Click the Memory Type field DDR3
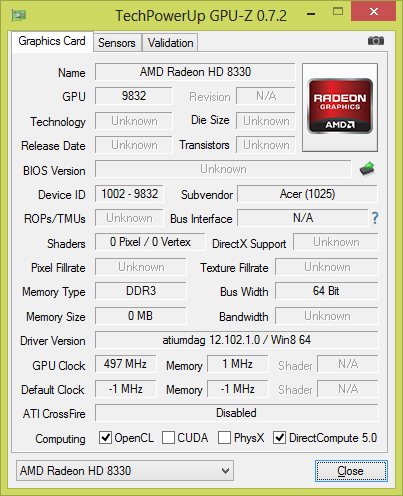The image size is (403, 496). tap(141, 291)
